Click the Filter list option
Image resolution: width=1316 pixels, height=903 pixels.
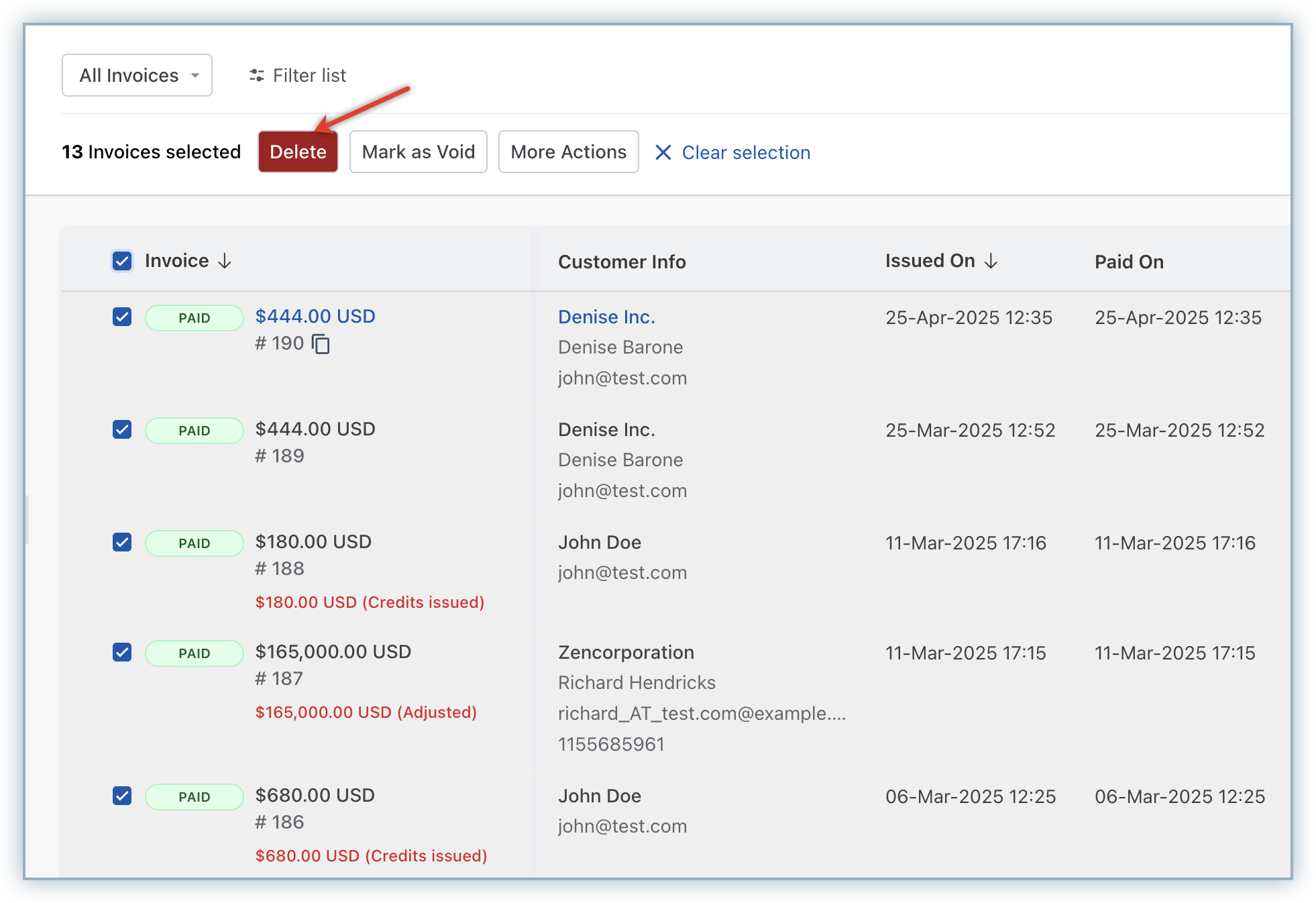coord(309,75)
